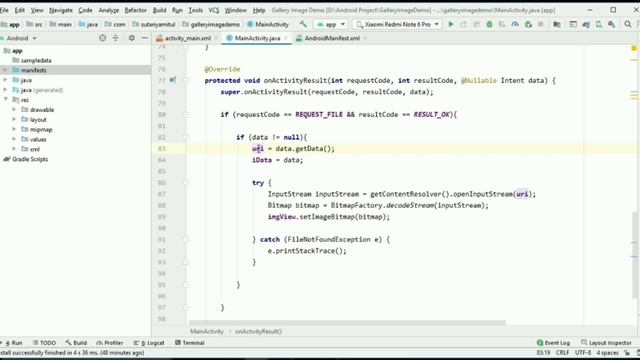
Task: Click 4 spaces indent setting
Action: (607, 353)
